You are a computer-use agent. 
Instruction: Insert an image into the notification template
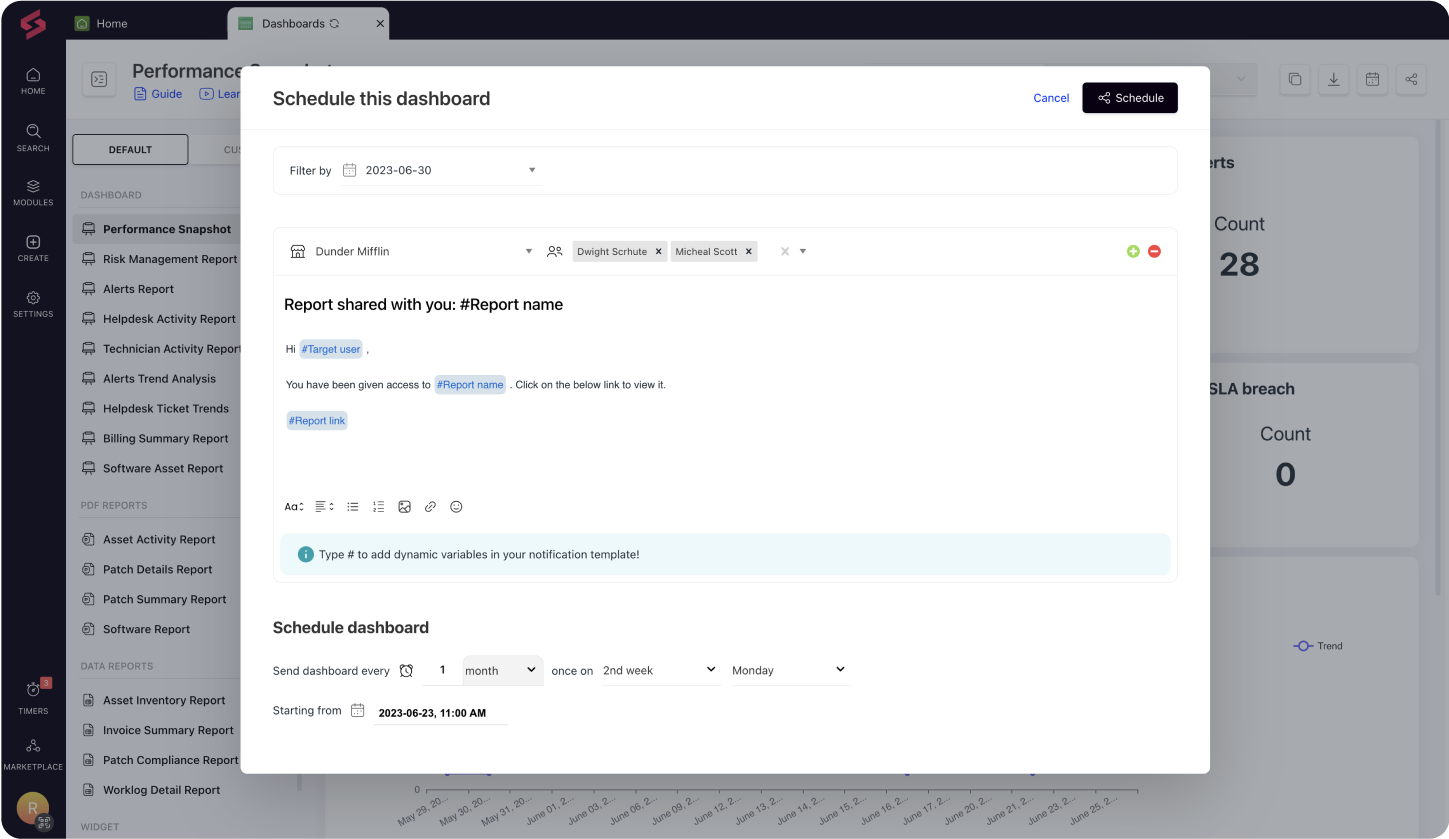(x=404, y=507)
